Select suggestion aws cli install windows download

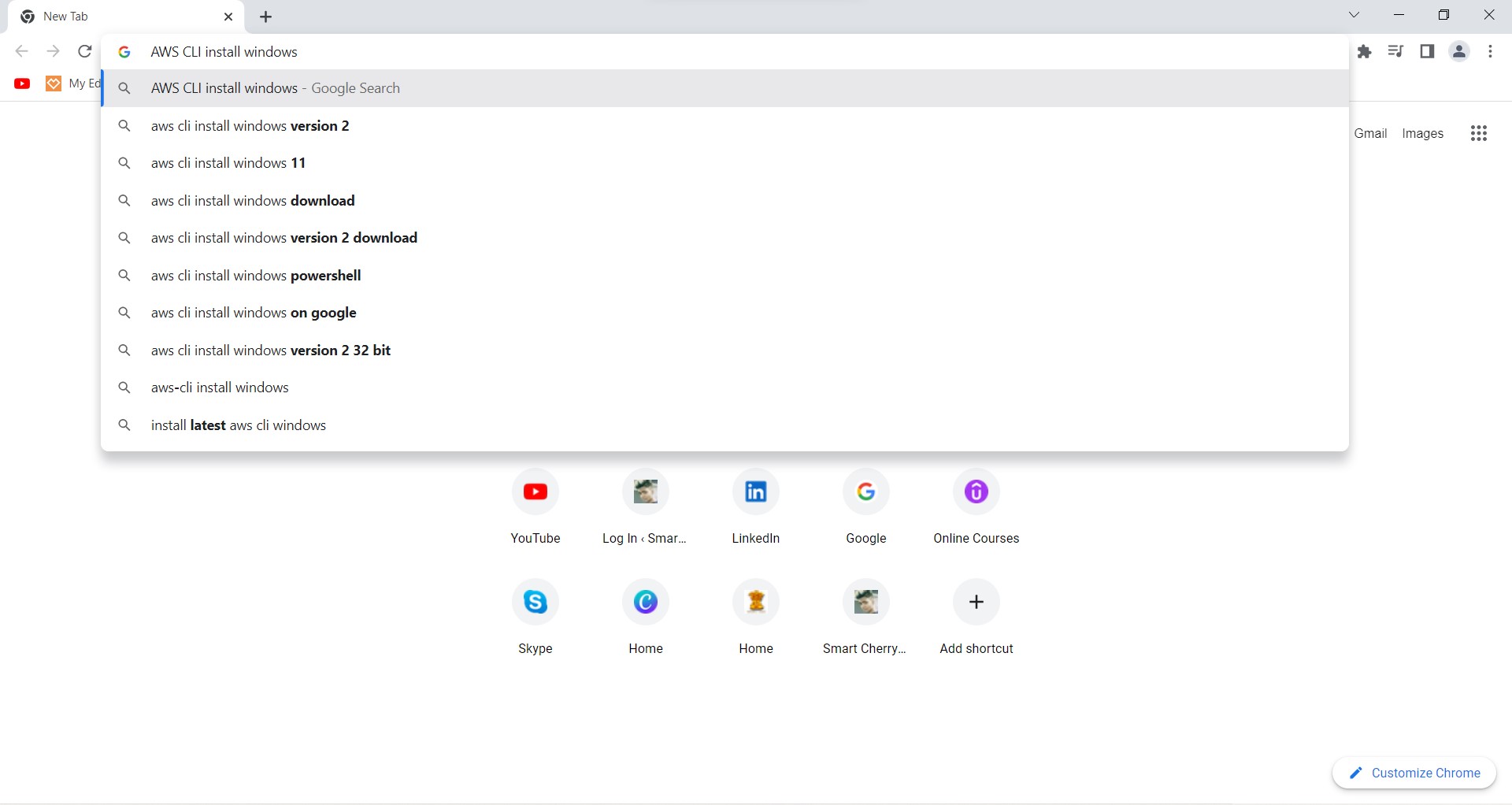point(252,200)
